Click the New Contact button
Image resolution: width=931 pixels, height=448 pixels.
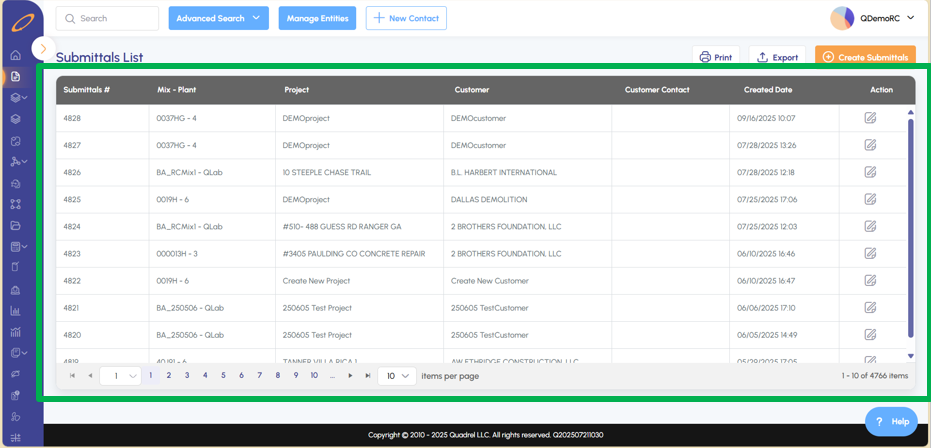click(x=406, y=18)
